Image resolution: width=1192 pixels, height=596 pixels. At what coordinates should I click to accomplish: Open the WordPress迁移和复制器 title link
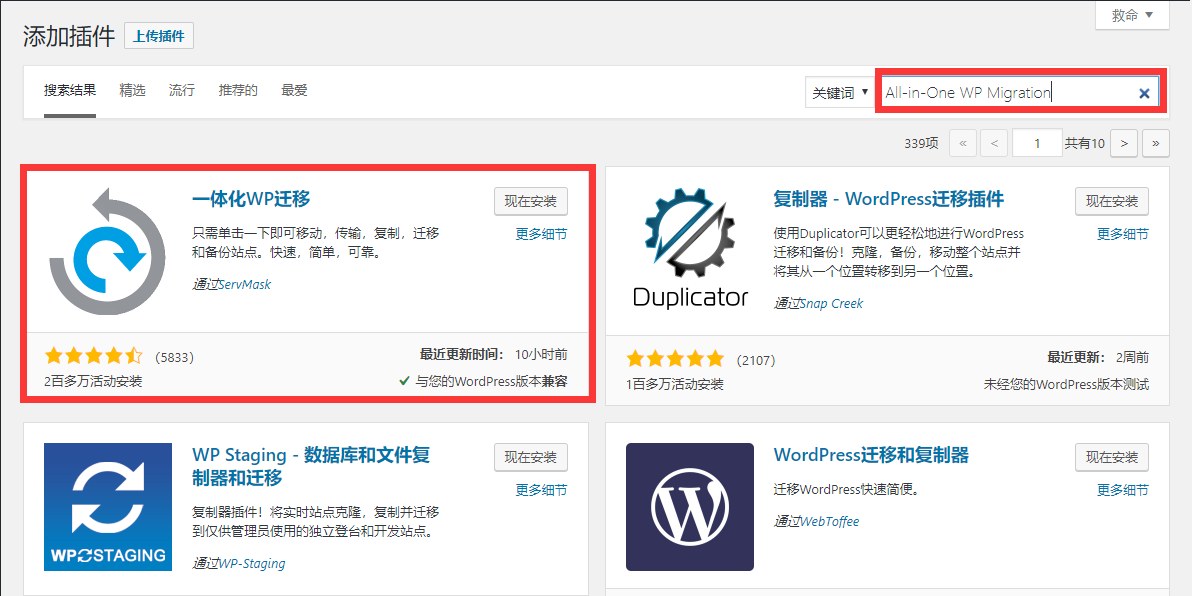coord(871,455)
